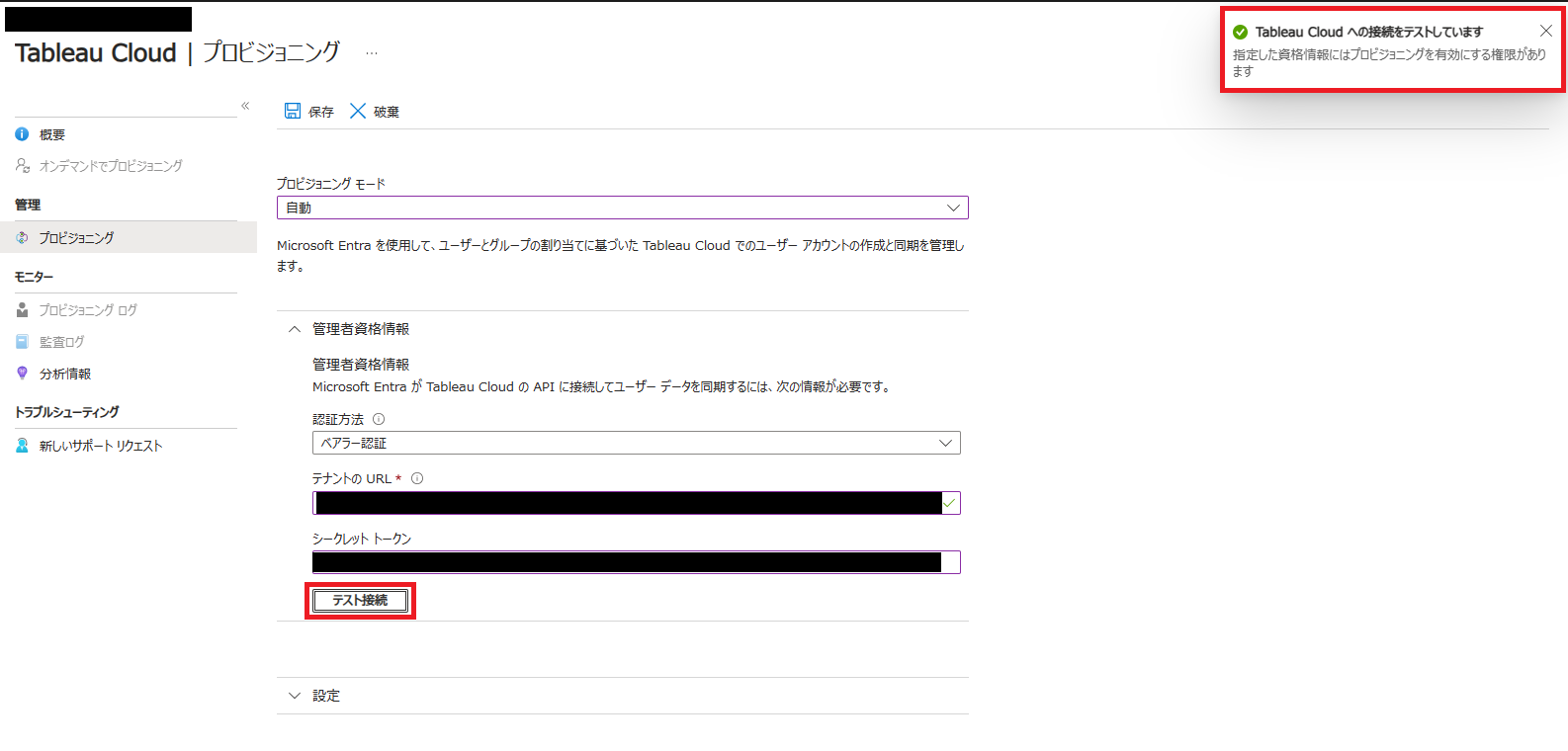
Task: Click the info icon next to テナントの URL
Action: [417, 478]
